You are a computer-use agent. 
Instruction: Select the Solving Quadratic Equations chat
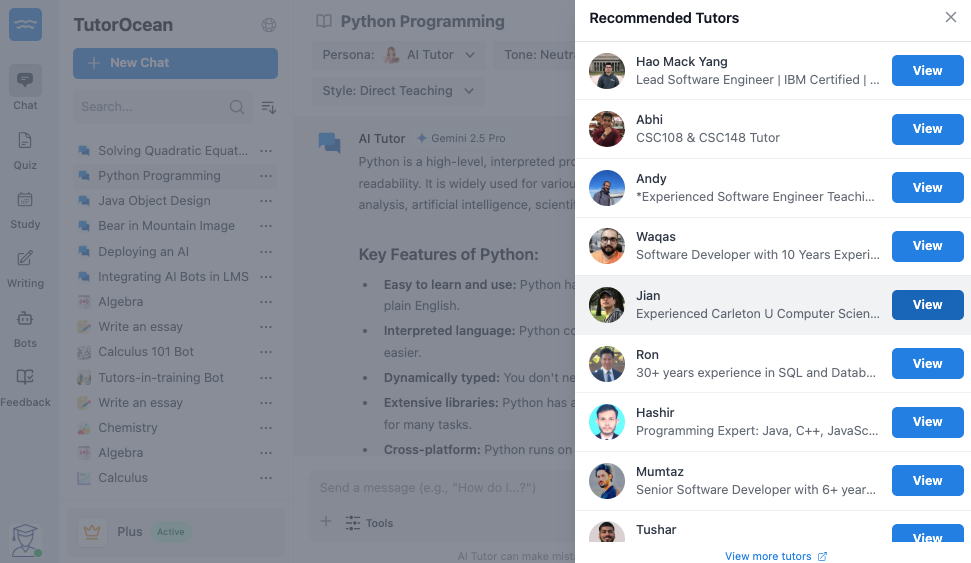[172, 151]
